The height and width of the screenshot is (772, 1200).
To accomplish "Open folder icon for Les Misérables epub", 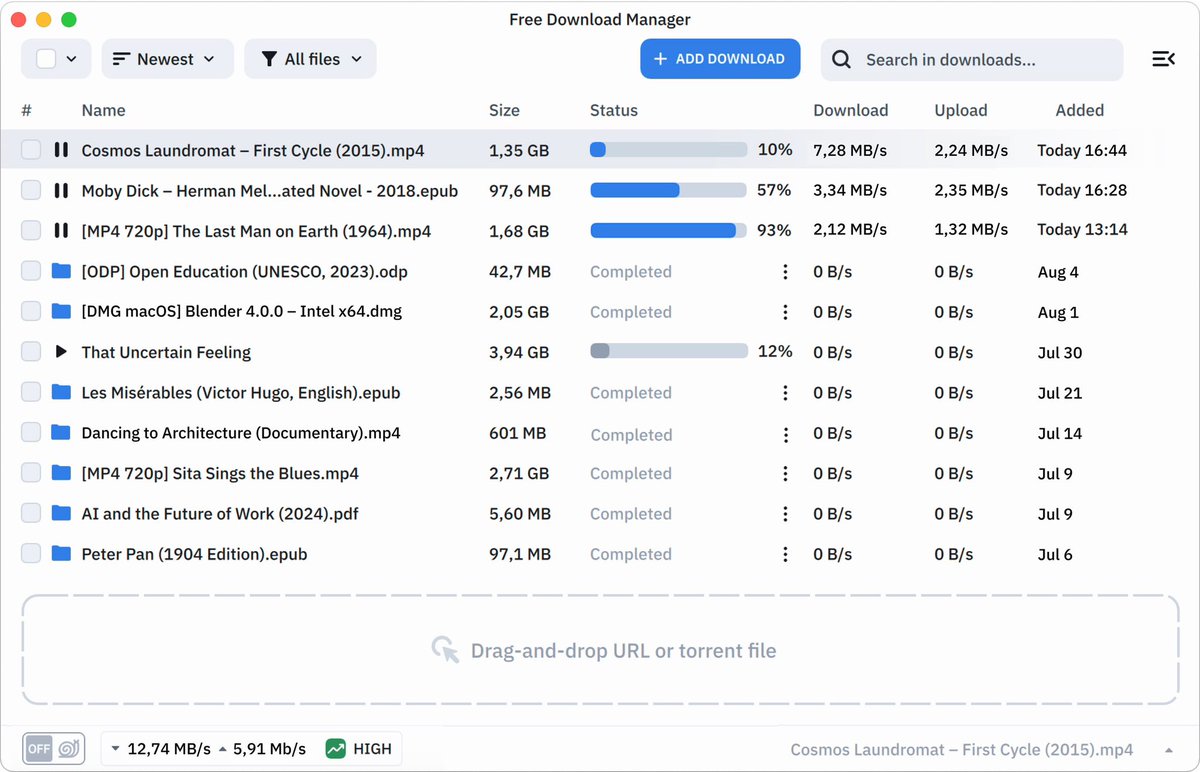I will click(61, 392).
